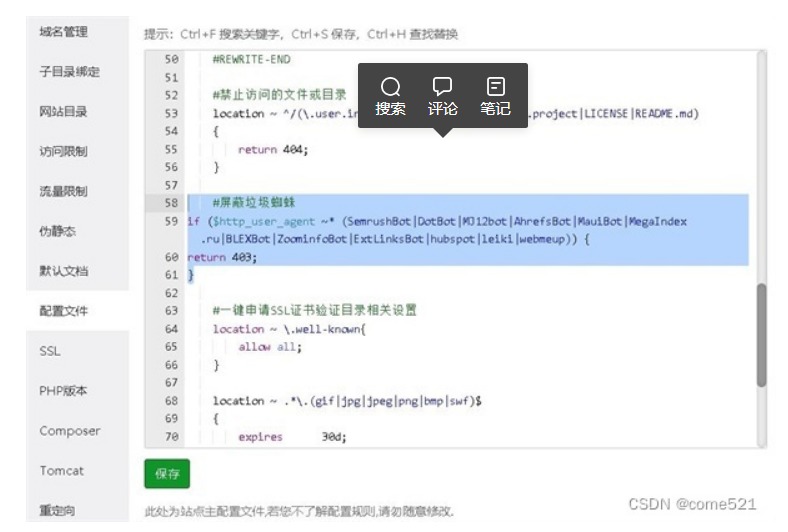
Task: Open the 域名管理 tab
Action: tap(64, 32)
